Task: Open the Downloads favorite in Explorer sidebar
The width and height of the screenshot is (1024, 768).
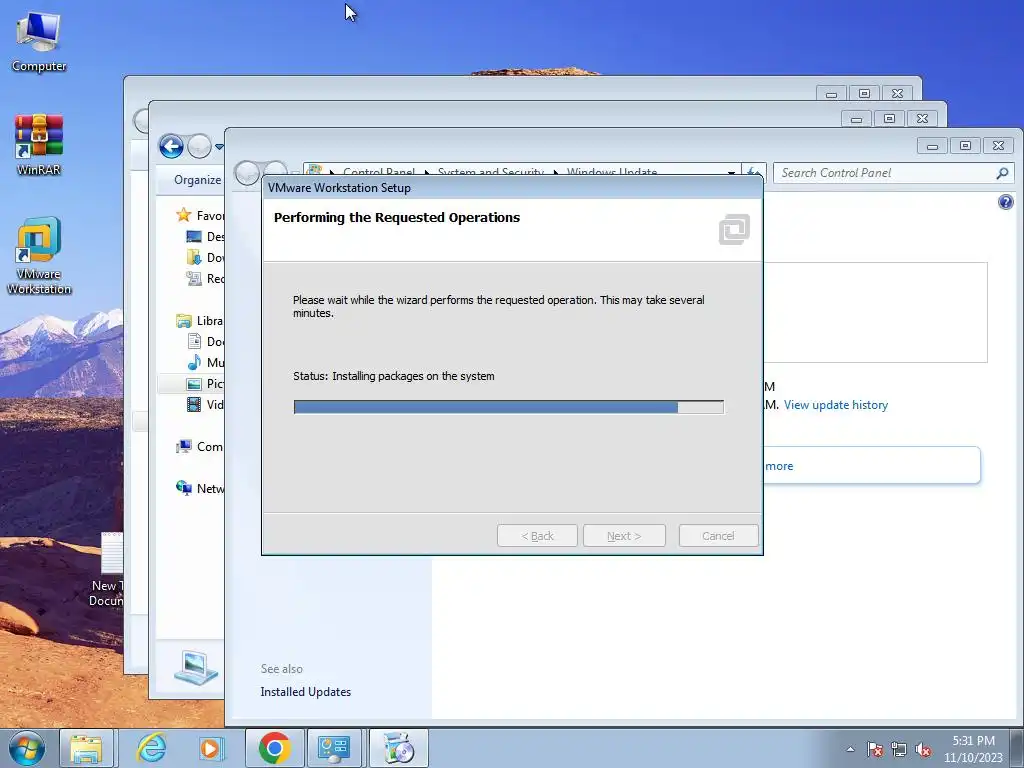Action: point(206,257)
